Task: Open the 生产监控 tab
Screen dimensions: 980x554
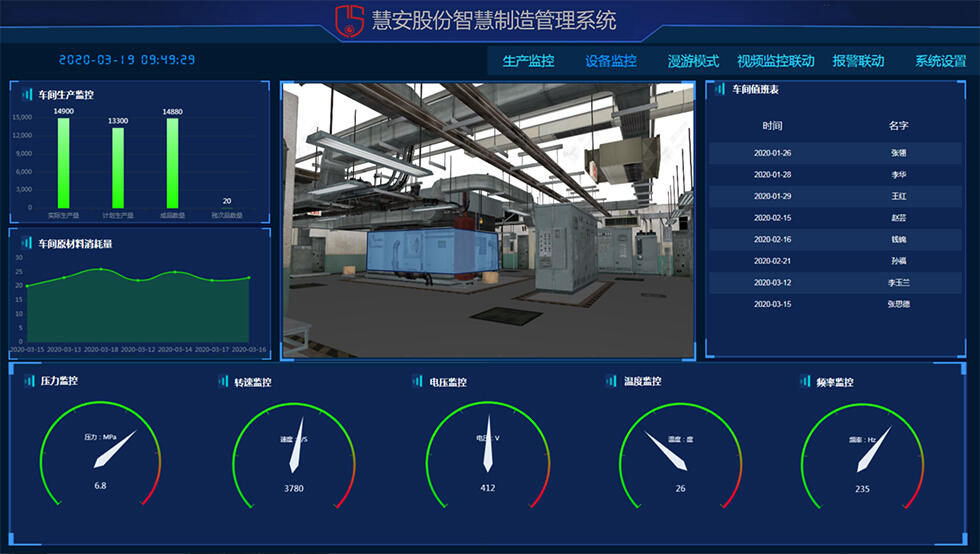Action: click(x=528, y=61)
